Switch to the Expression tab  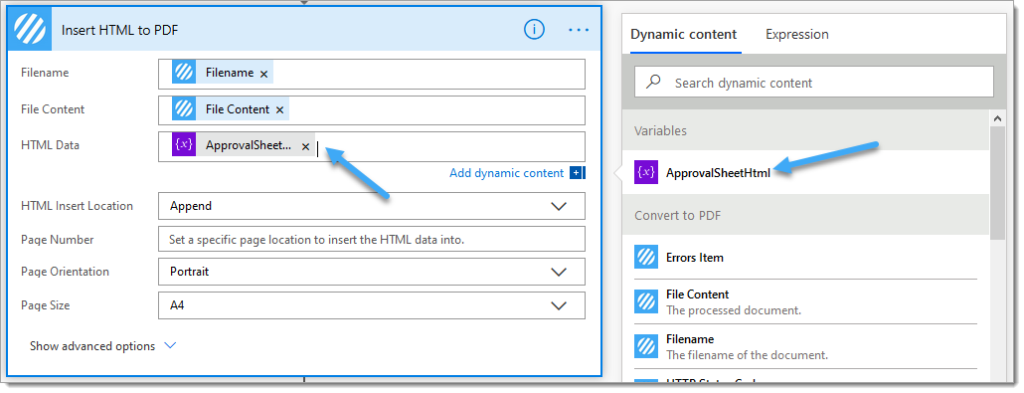(x=797, y=35)
